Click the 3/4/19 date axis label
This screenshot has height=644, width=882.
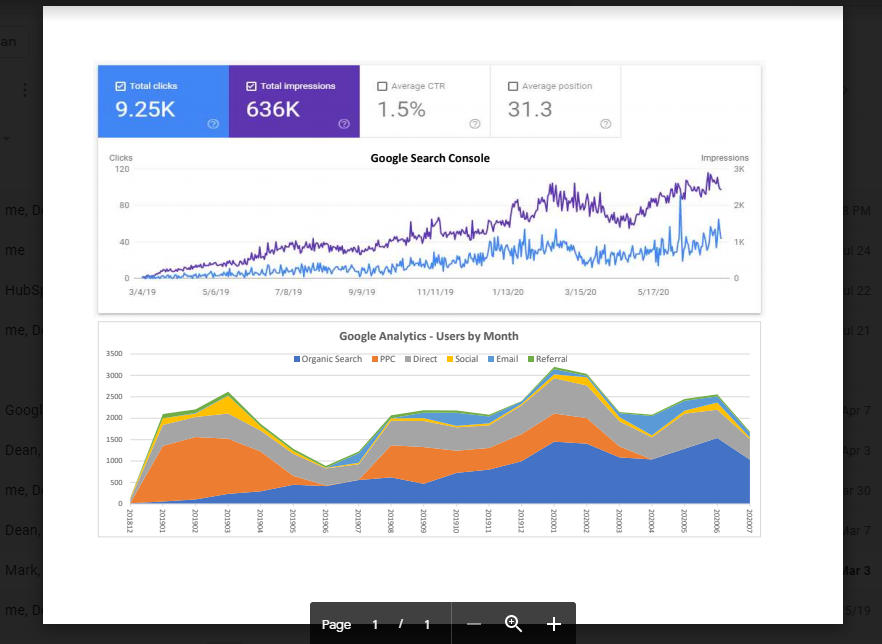(x=142, y=292)
